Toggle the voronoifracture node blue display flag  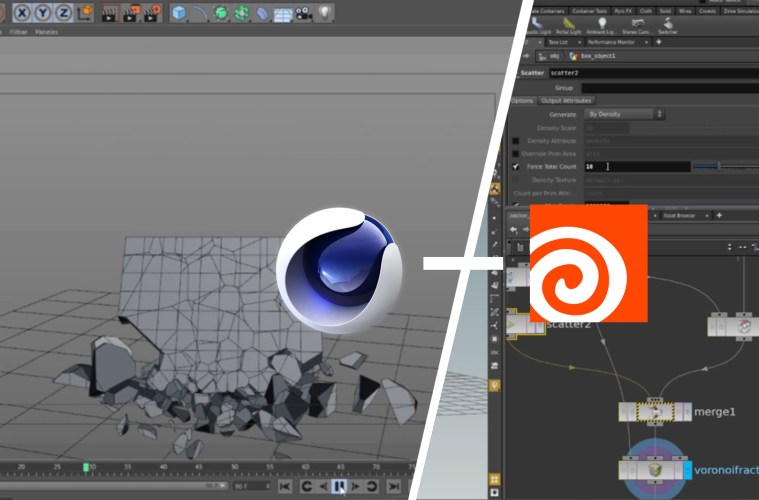coord(688,470)
